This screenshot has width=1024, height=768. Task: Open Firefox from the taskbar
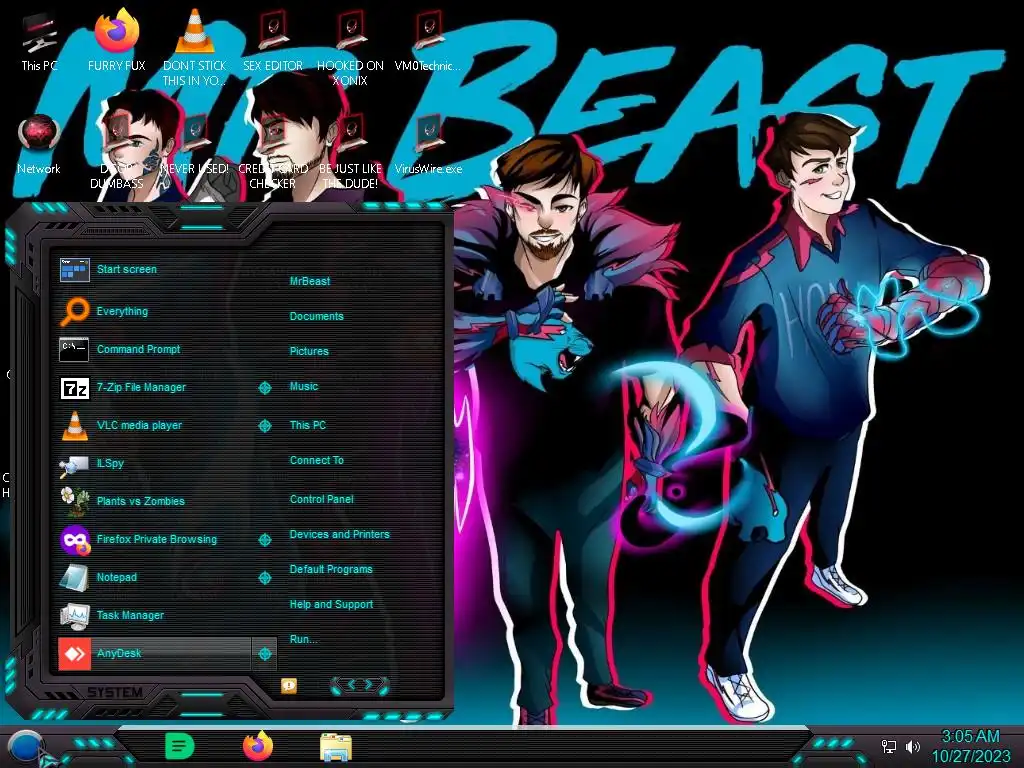click(258, 746)
